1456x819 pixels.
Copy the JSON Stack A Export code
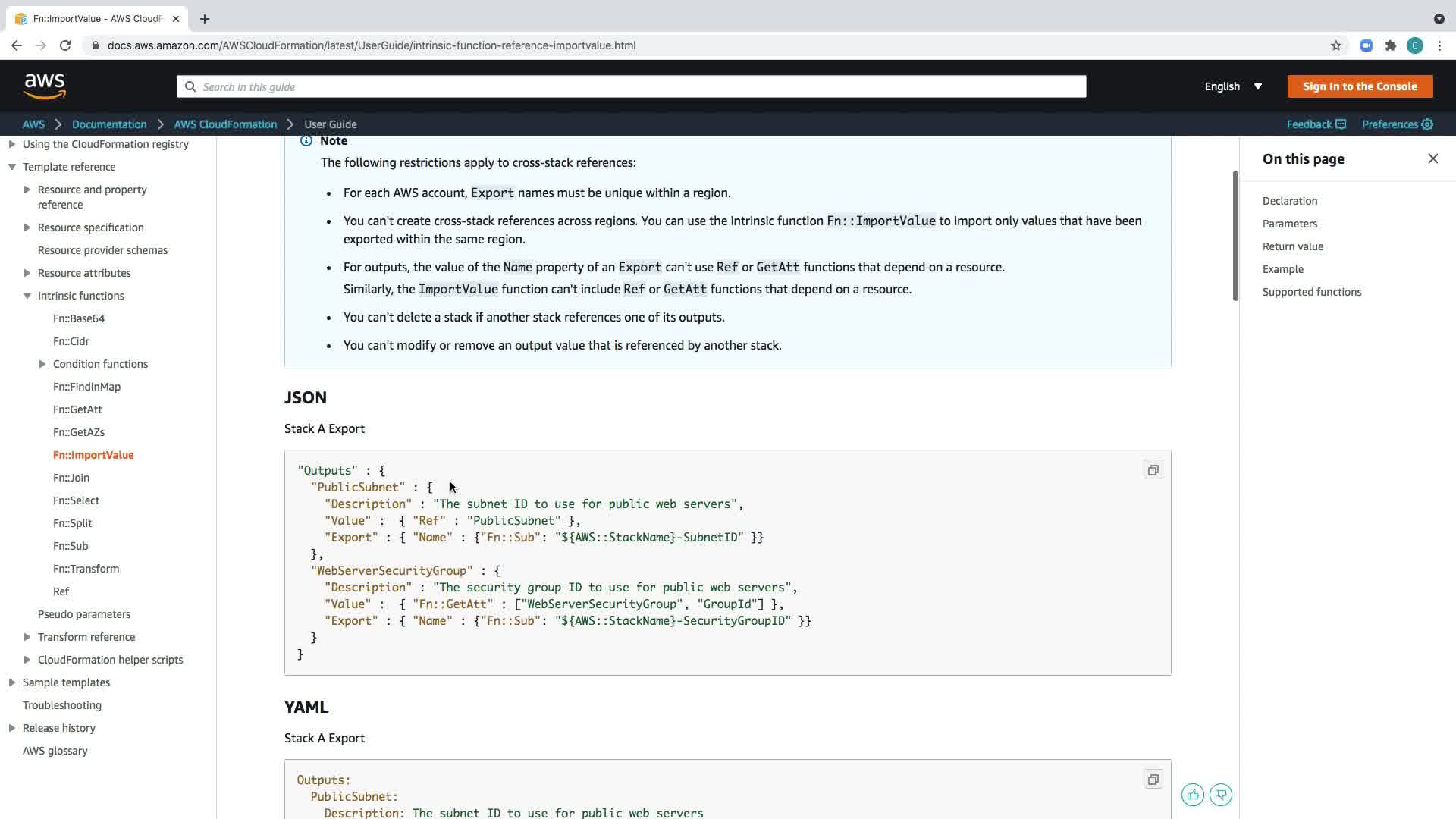(x=1153, y=470)
